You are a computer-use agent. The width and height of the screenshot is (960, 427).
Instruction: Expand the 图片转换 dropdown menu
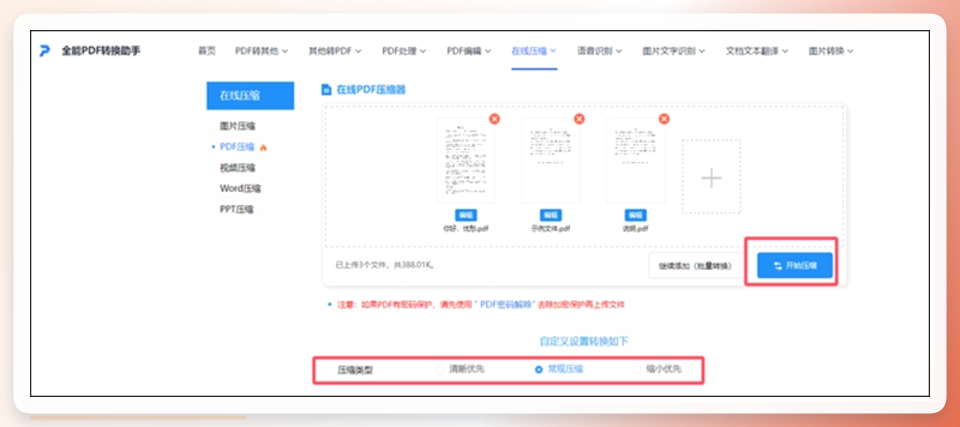click(x=831, y=51)
